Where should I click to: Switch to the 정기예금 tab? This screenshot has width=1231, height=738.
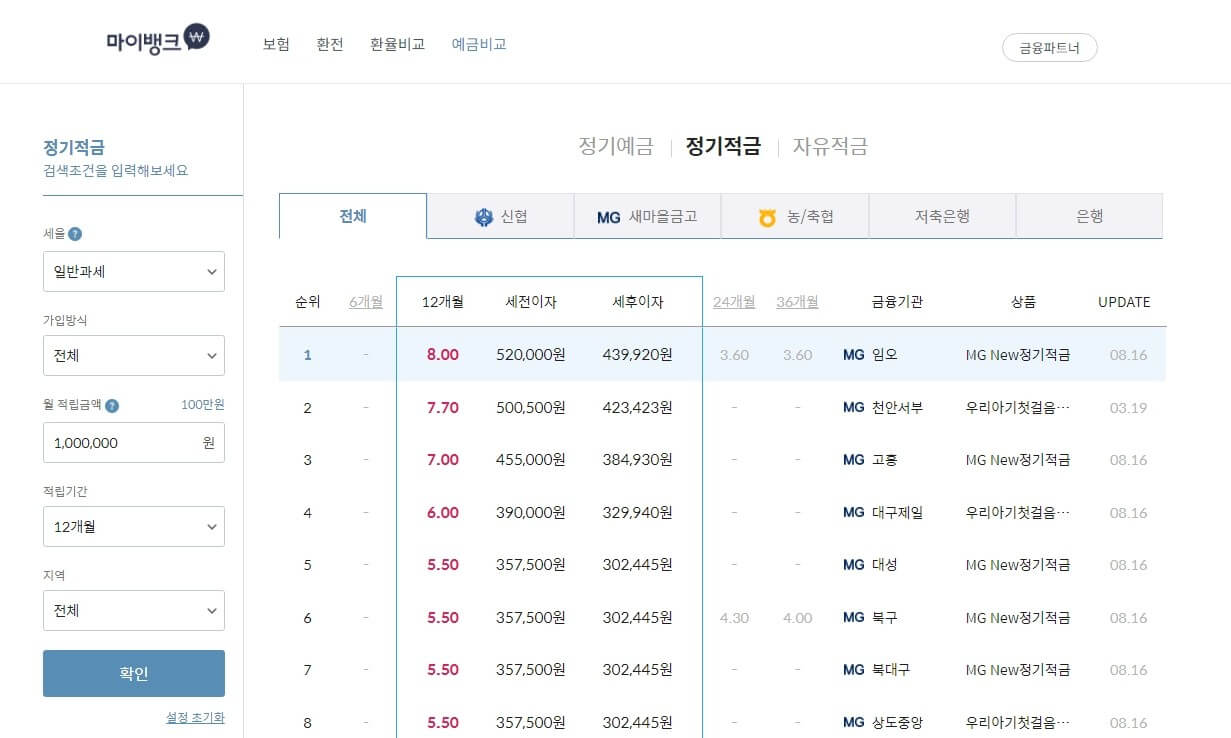point(615,145)
